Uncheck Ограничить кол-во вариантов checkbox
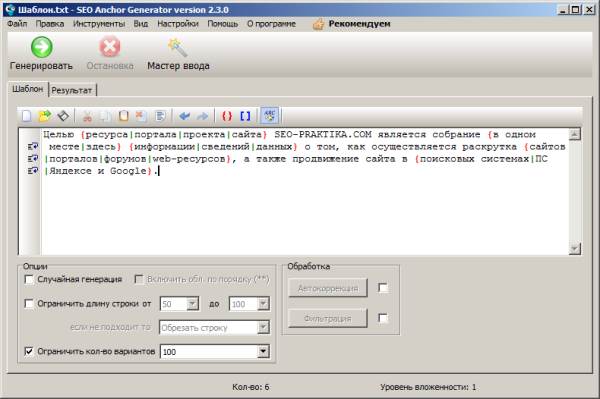Viewport: 600px width, 399px height. pyautogui.click(x=29, y=351)
